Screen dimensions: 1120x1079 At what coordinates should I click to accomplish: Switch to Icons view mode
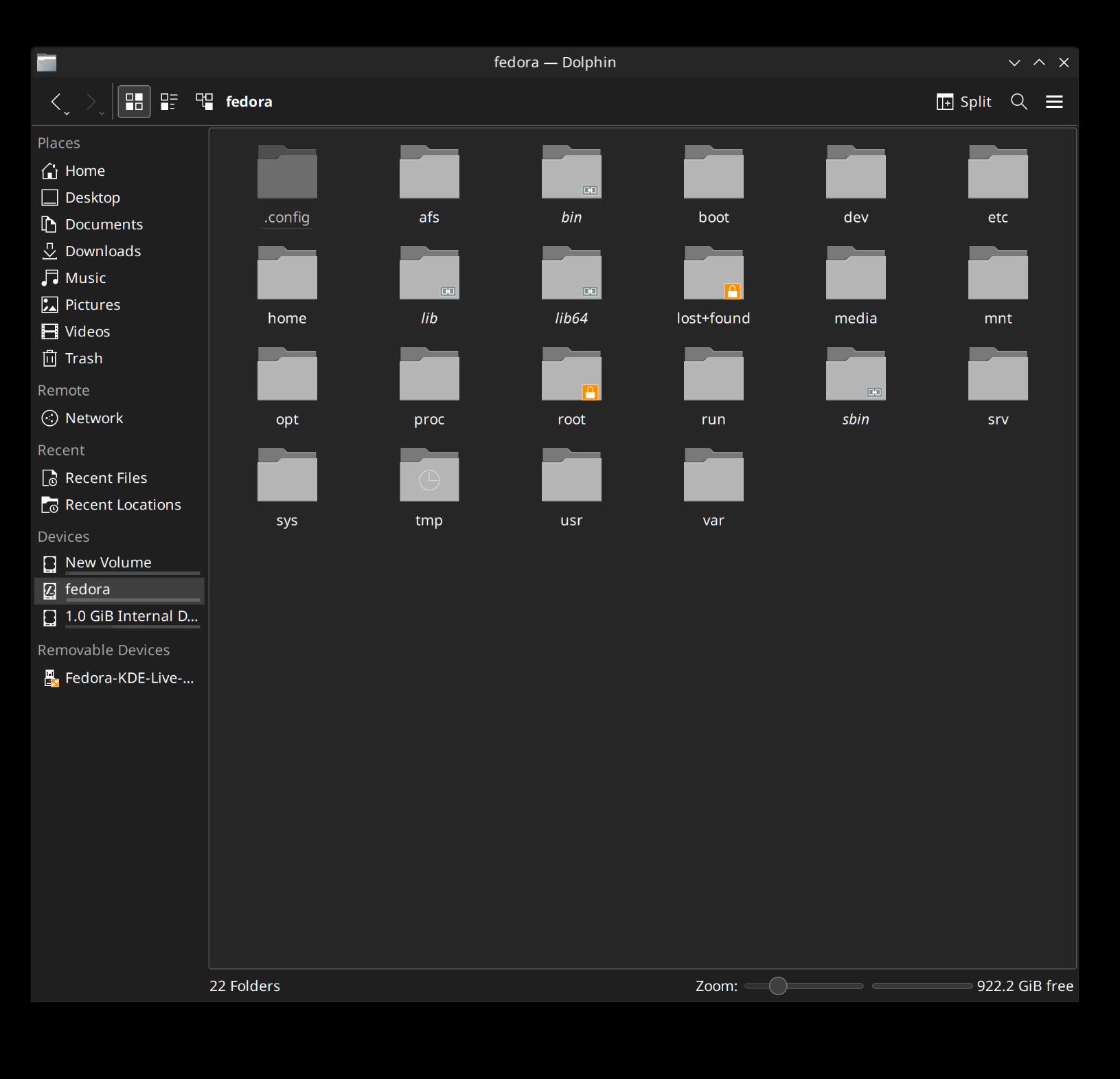(x=134, y=102)
